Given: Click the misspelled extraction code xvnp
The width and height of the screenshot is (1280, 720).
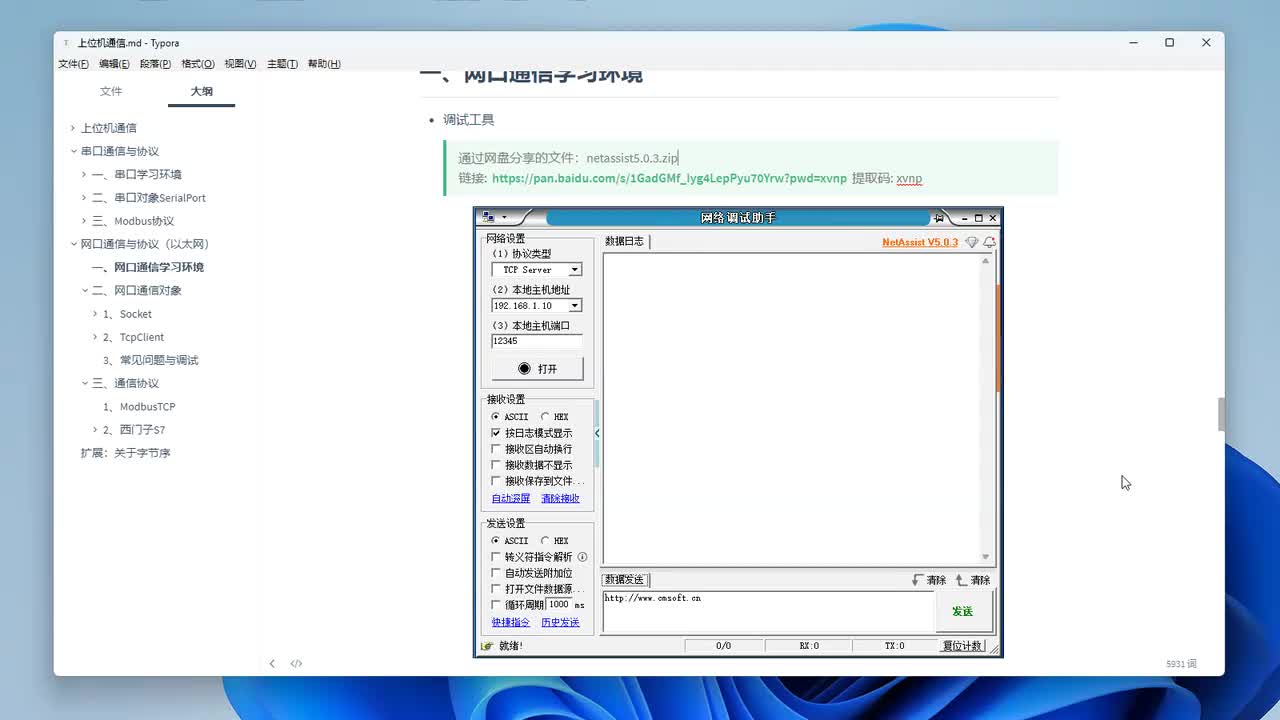Looking at the screenshot, I should [x=909, y=178].
